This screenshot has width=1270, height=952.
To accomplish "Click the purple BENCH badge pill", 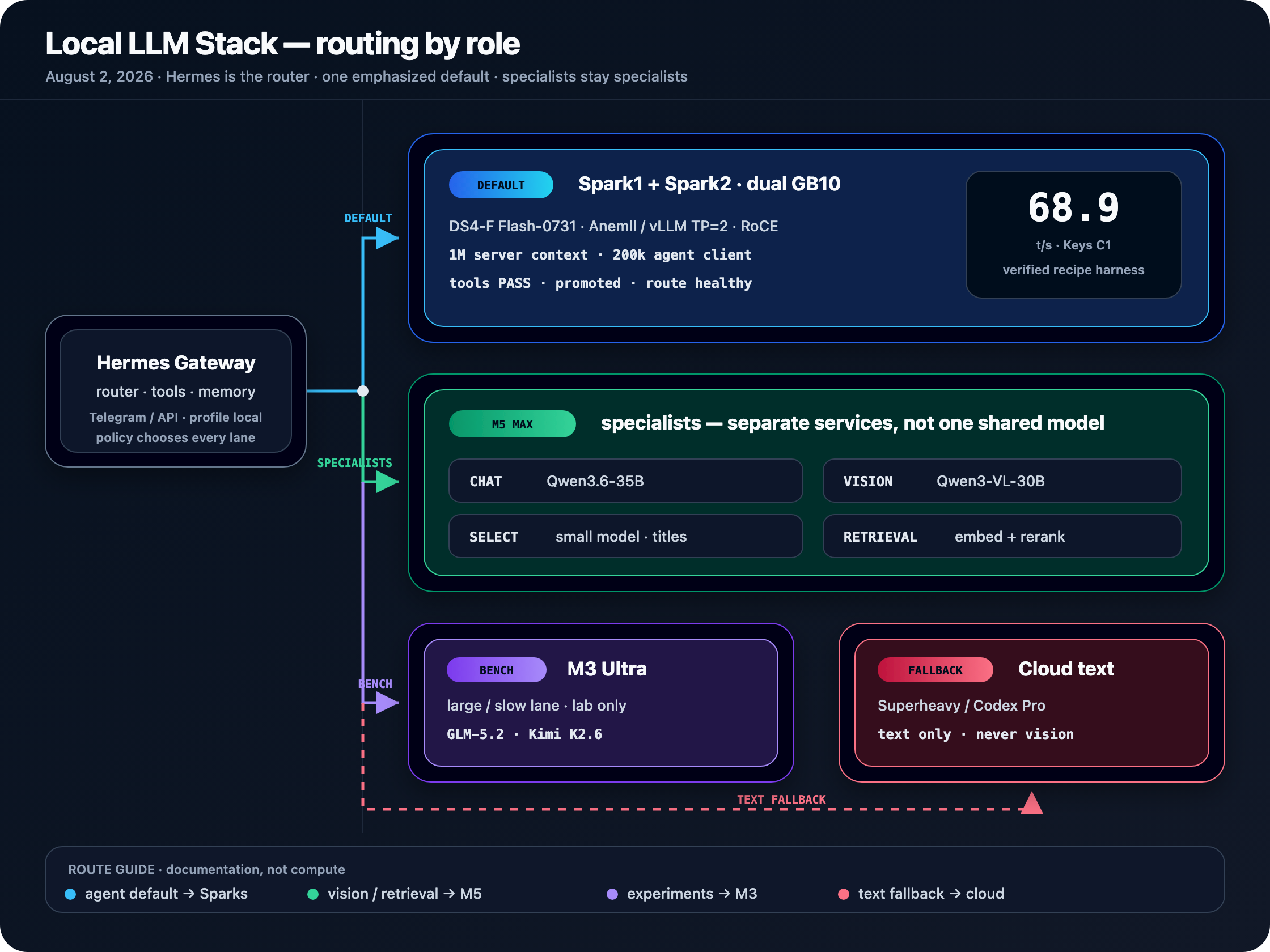I will [497, 670].
